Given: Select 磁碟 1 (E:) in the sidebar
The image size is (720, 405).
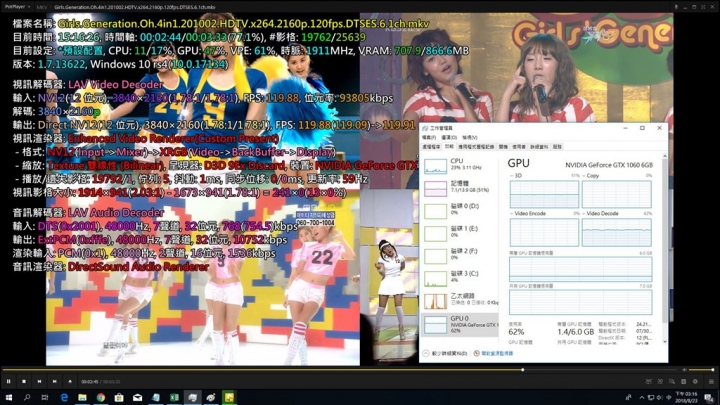Looking at the screenshot, I should (459, 232).
